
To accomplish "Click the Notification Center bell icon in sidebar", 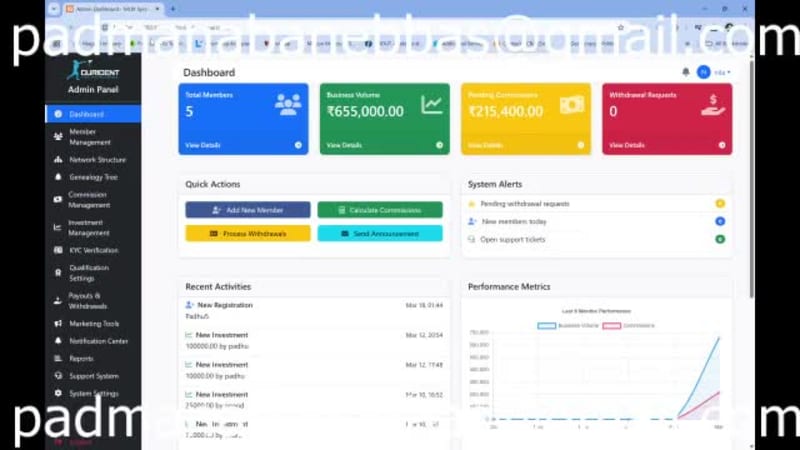I will pyautogui.click(x=58, y=341).
